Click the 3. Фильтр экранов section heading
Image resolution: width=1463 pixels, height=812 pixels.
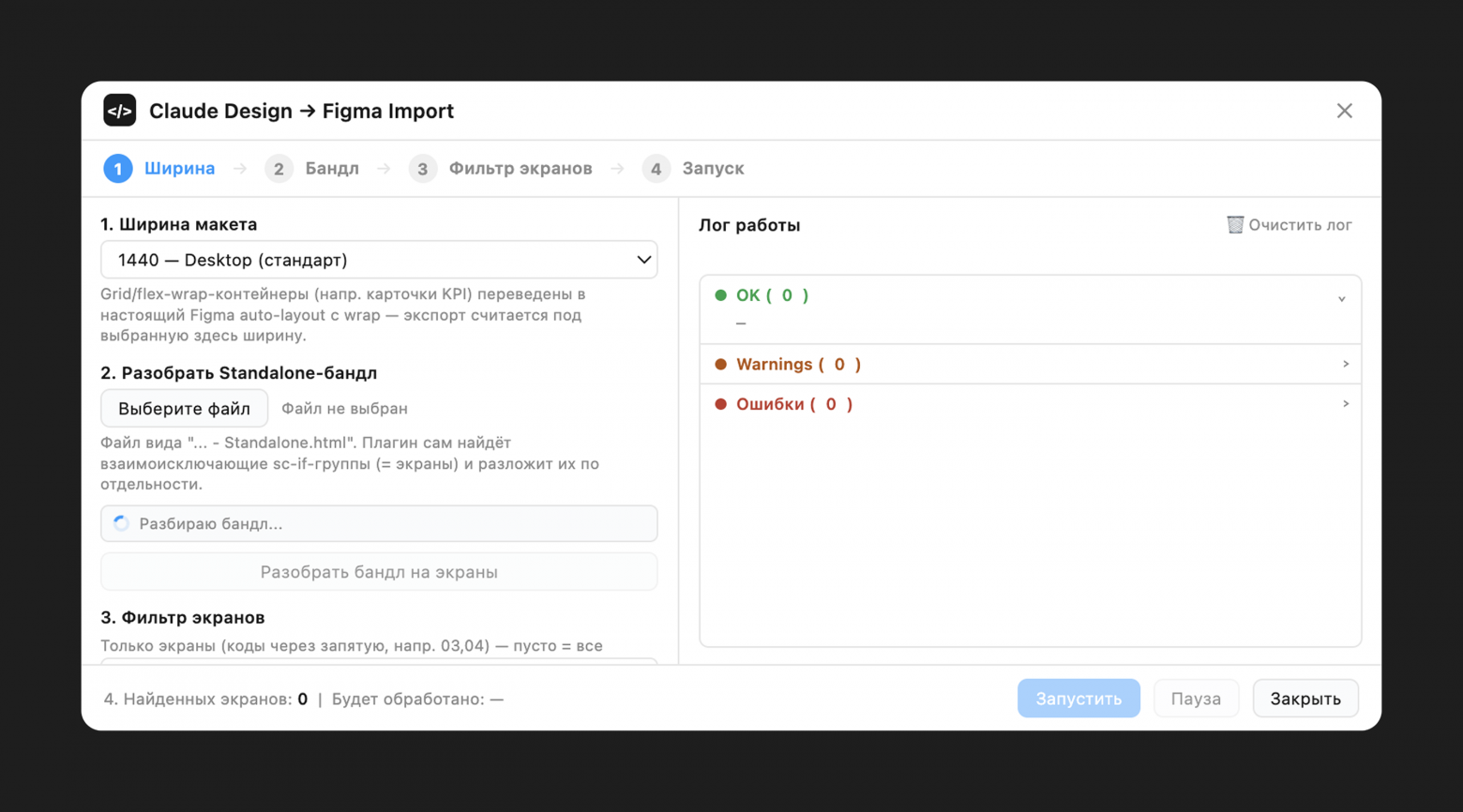click(x=182, y=617)
